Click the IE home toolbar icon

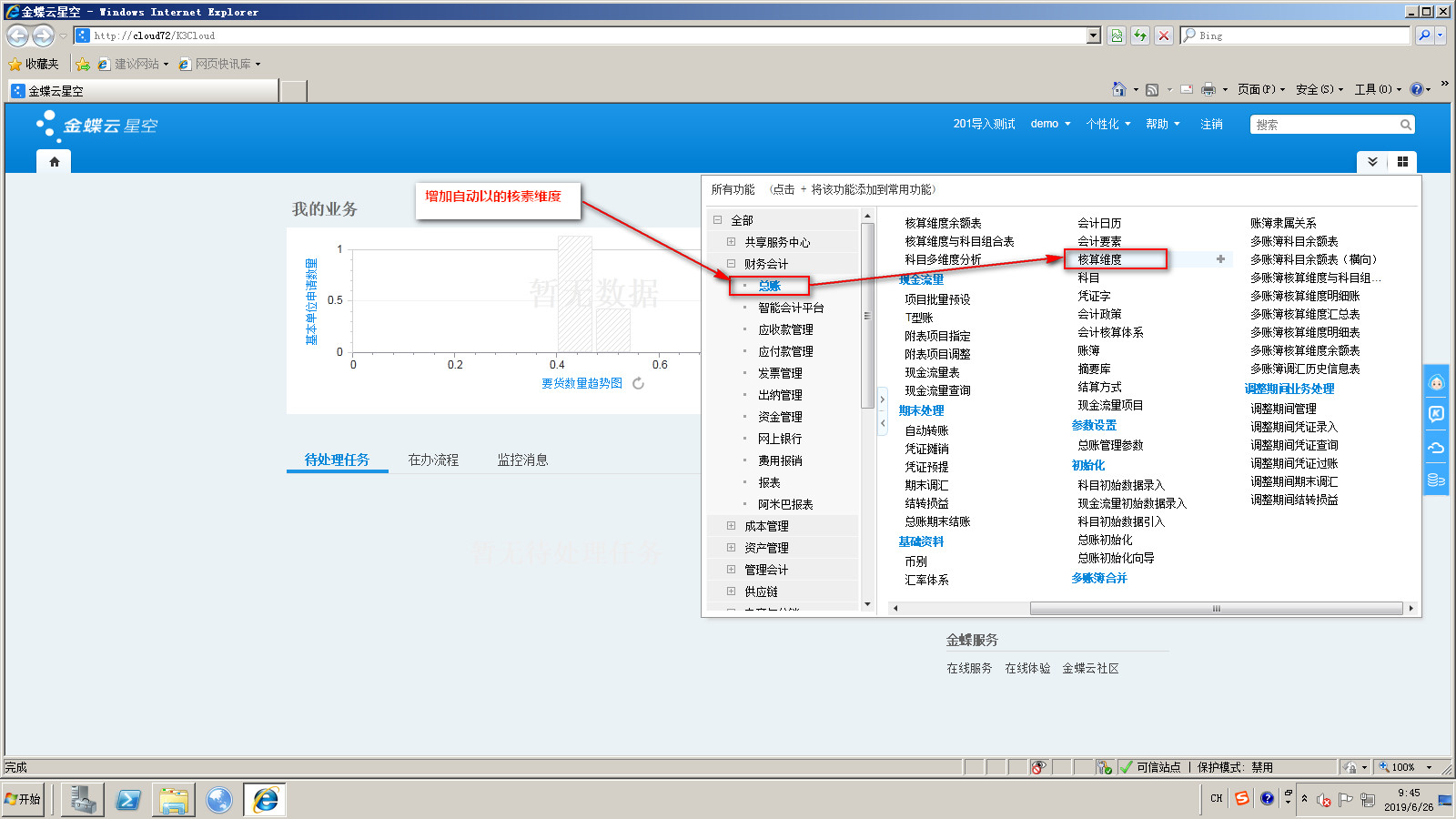tap(1119, 89)
